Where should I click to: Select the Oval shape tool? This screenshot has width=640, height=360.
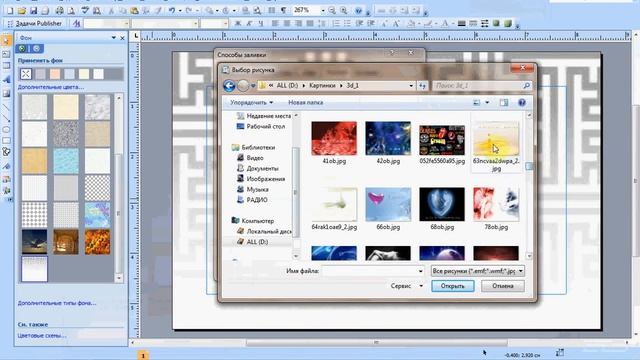tap(6, 130)
